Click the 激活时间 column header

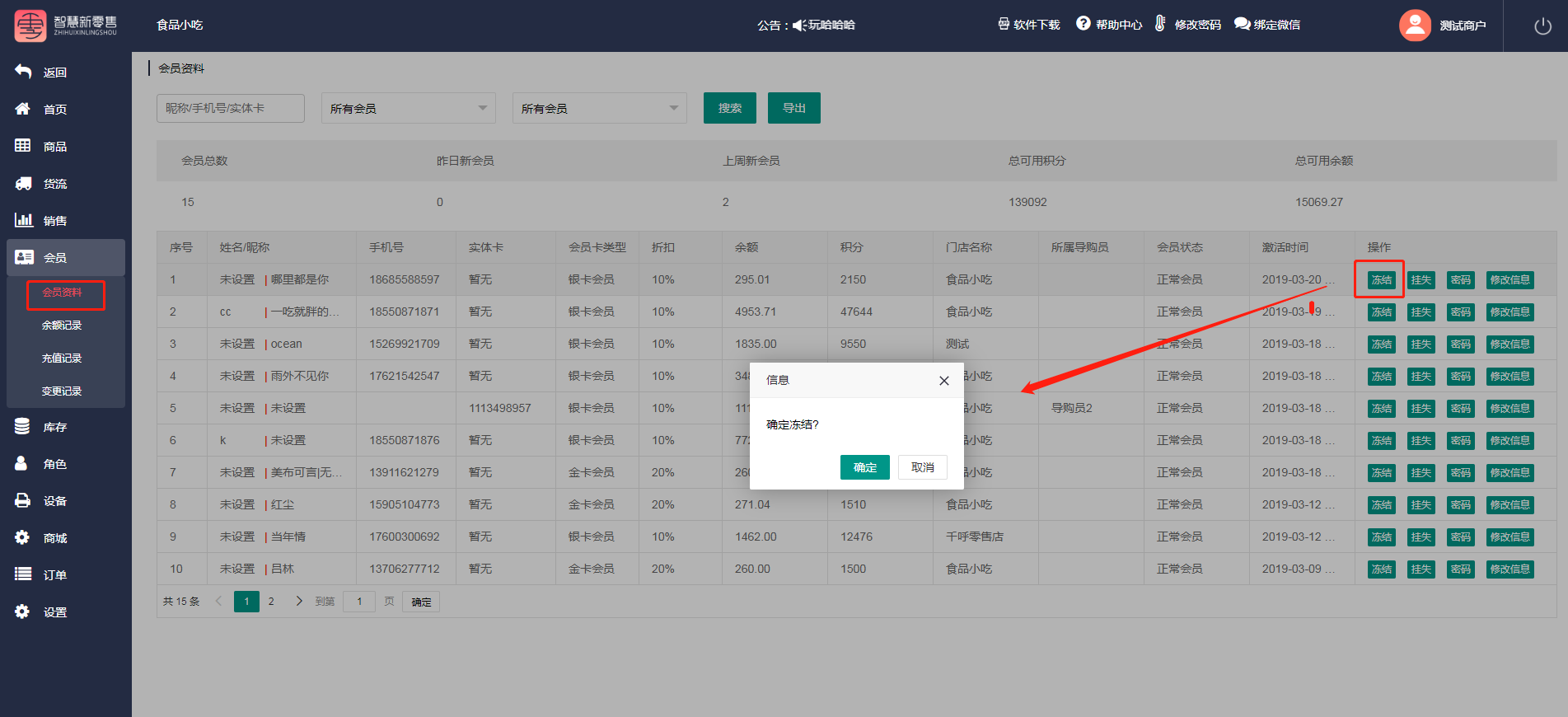click(x=1285, y=247)
